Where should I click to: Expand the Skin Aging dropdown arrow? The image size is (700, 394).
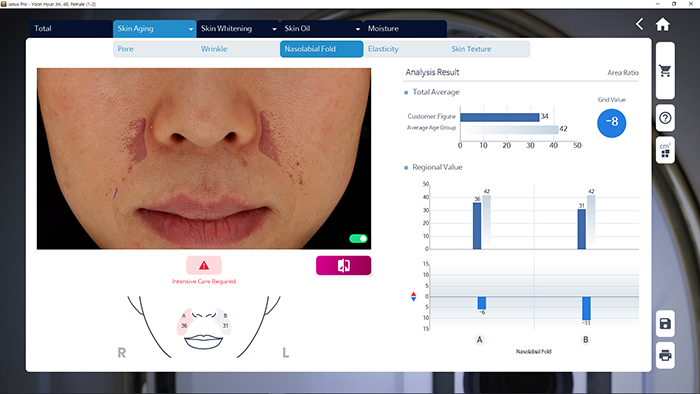tap(191, 29)
